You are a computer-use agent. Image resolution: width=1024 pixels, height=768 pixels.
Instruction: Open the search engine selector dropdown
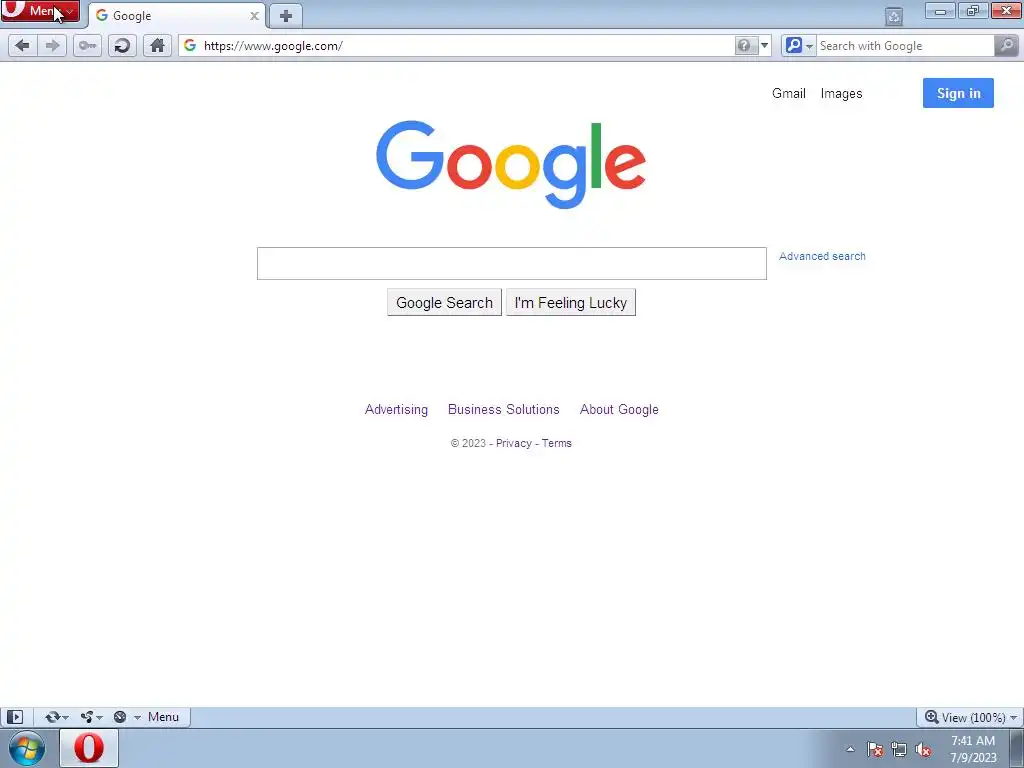799,46
